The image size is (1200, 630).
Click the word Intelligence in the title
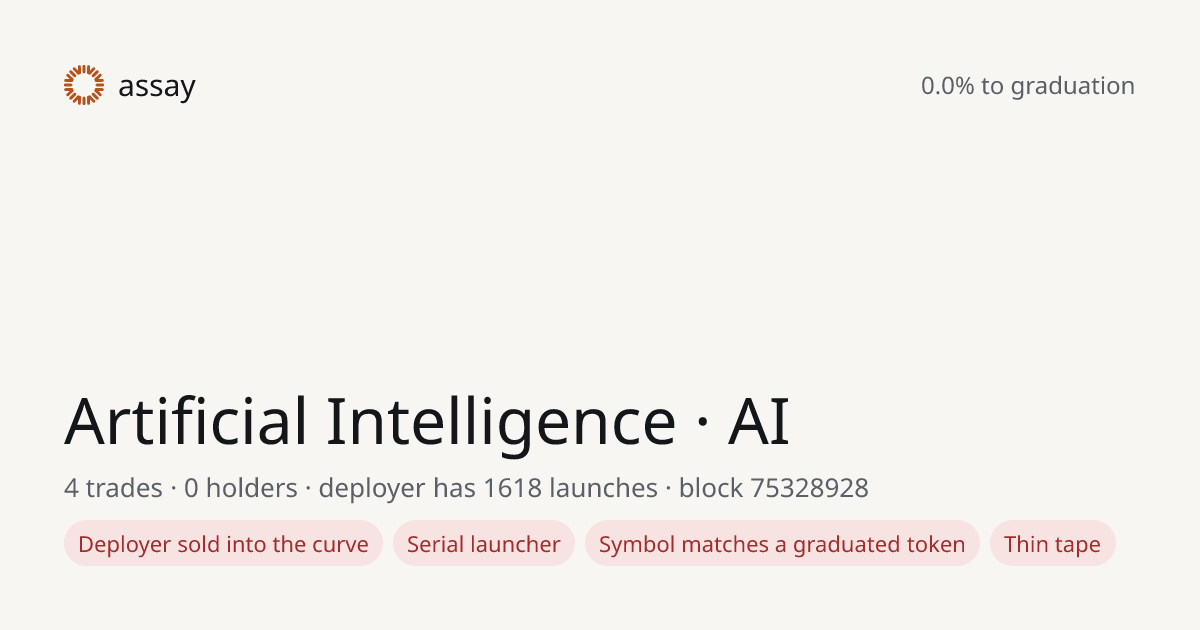pyautogui.click(x=501, y=423)
